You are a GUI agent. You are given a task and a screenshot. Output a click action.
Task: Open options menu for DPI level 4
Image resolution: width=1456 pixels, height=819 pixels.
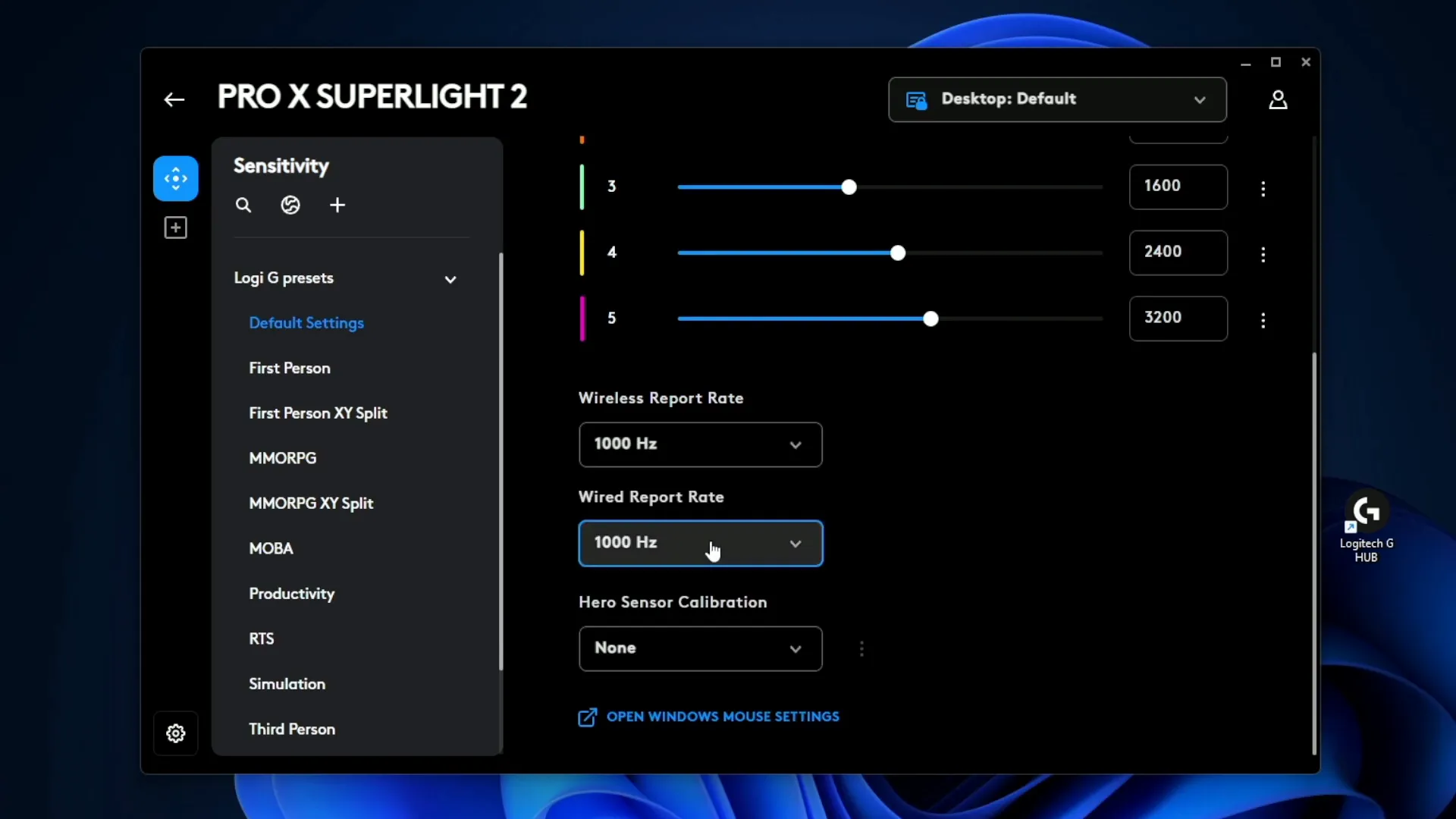click(1263, 254)
